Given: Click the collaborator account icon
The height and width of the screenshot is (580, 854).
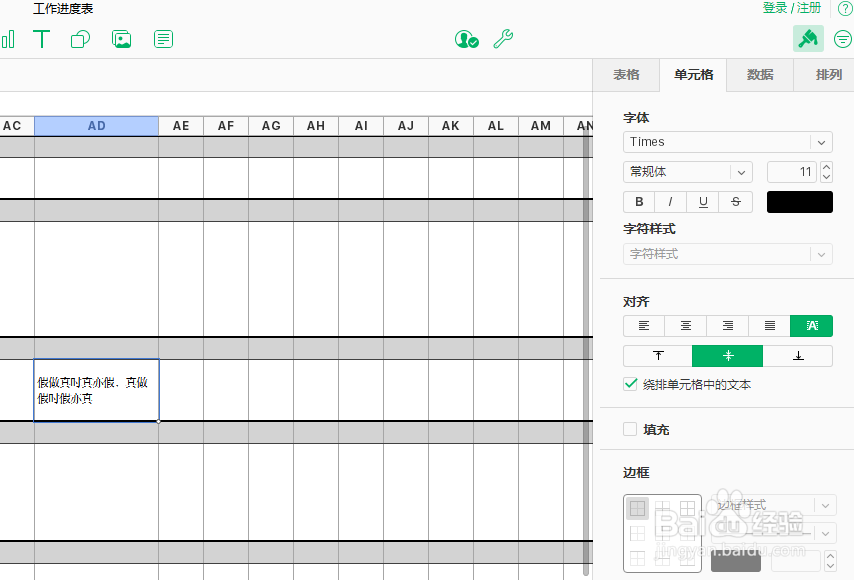Looking at the screenshot, I should [466, 39].
